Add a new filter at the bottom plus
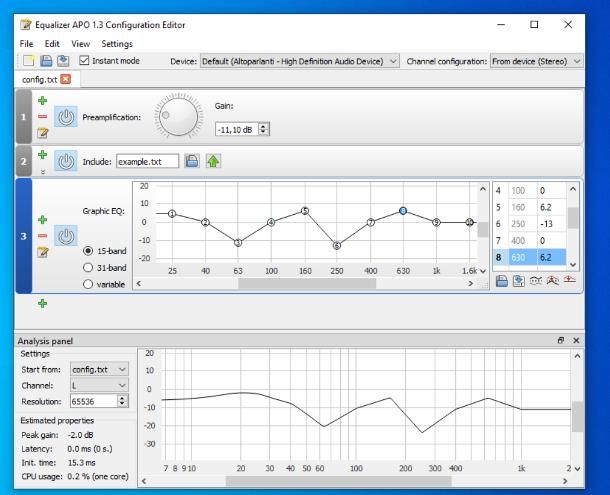 tap(42, 304)
